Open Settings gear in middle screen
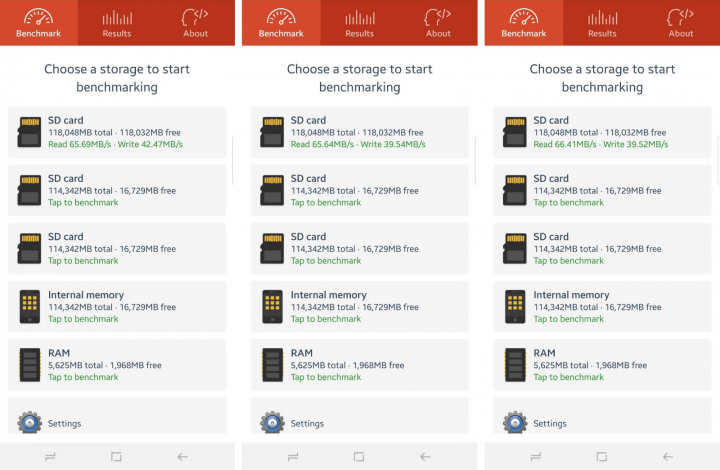The image size is (720, 470). tap(272, 423)
